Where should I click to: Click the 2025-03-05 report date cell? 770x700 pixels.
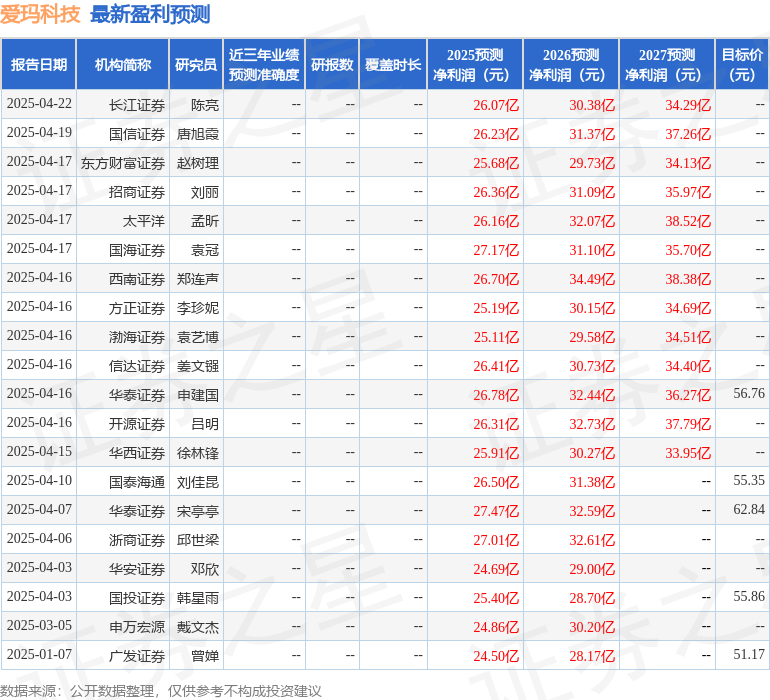pos(40,626)
